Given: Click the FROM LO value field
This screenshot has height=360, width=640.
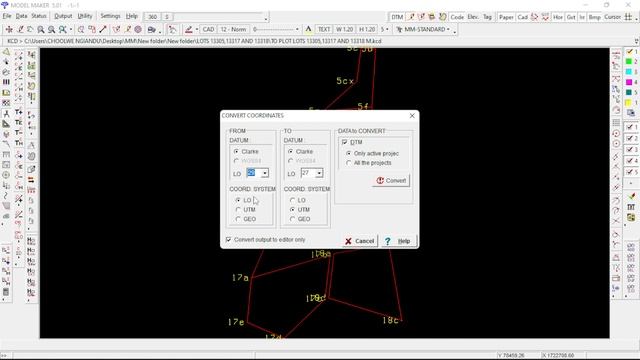Looking at the screenshot, I should pyautogui.click(x=253, y=173).
